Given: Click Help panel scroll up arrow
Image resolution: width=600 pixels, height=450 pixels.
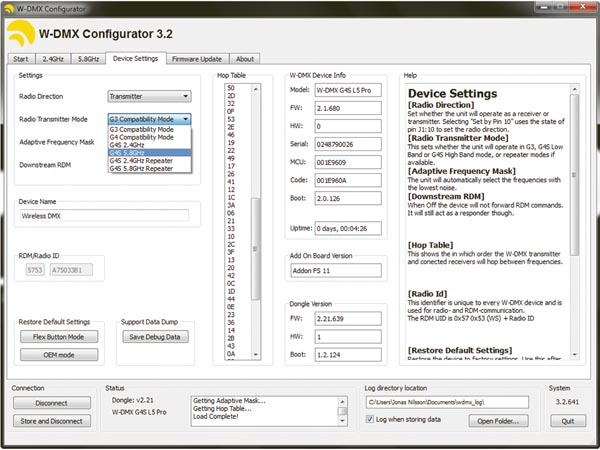Looking at the screenshot, I should tap(574, 89).
